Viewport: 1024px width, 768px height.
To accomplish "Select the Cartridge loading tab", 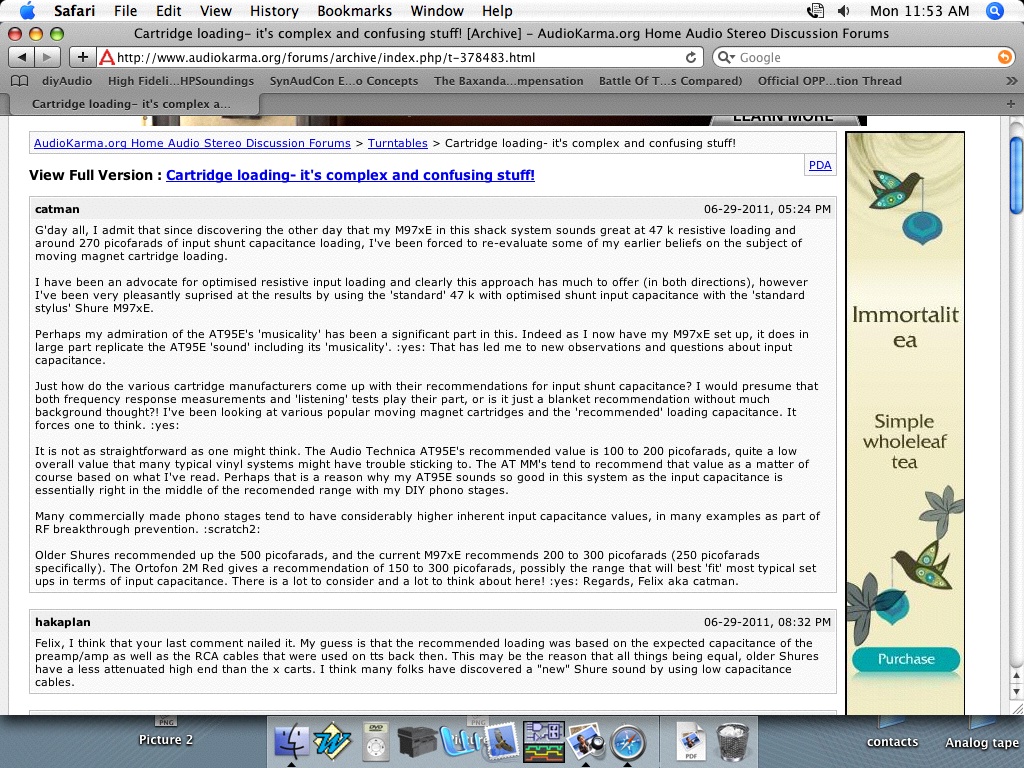I will pyautogui.click(x=131, y=104).
